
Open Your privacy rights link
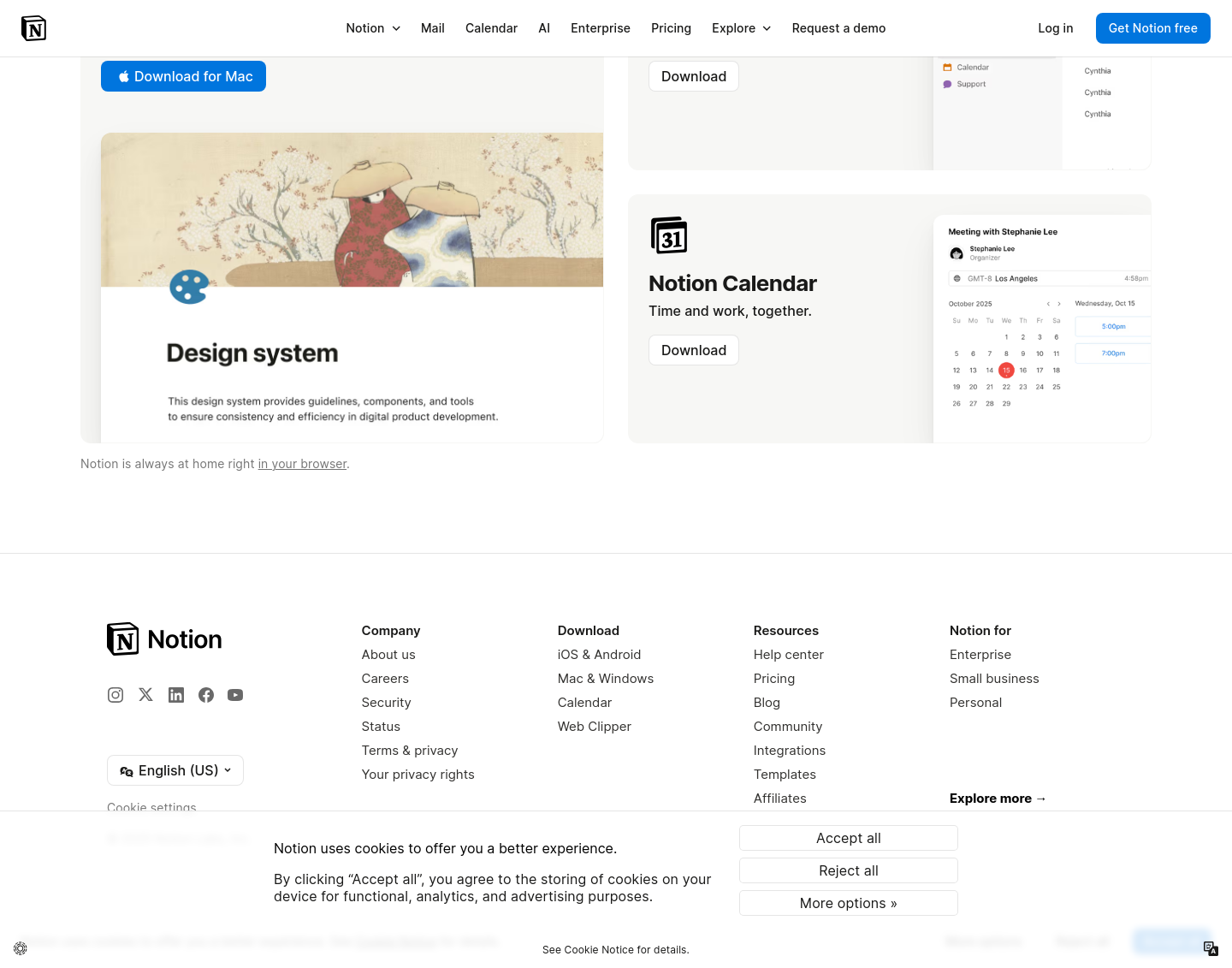[418, 775]
